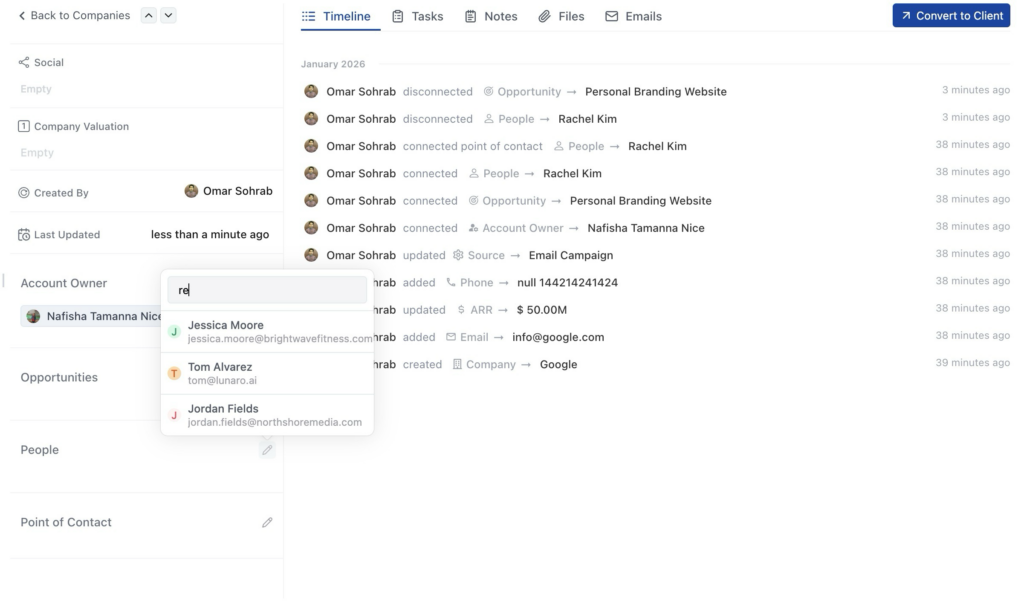The height and width of the screenshot is (612, 1024).
Task: Click Omar Sohrab avatar in Created By
Action: (192, 191)
